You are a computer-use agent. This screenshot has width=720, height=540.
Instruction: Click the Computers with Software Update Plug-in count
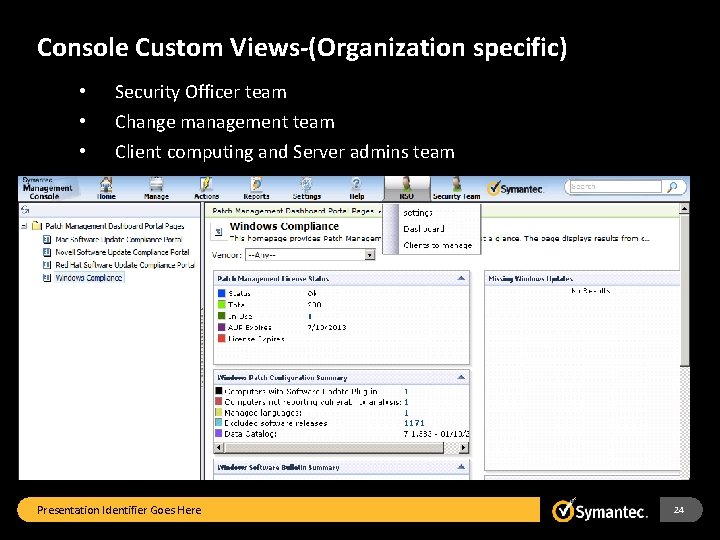[406, 391]
